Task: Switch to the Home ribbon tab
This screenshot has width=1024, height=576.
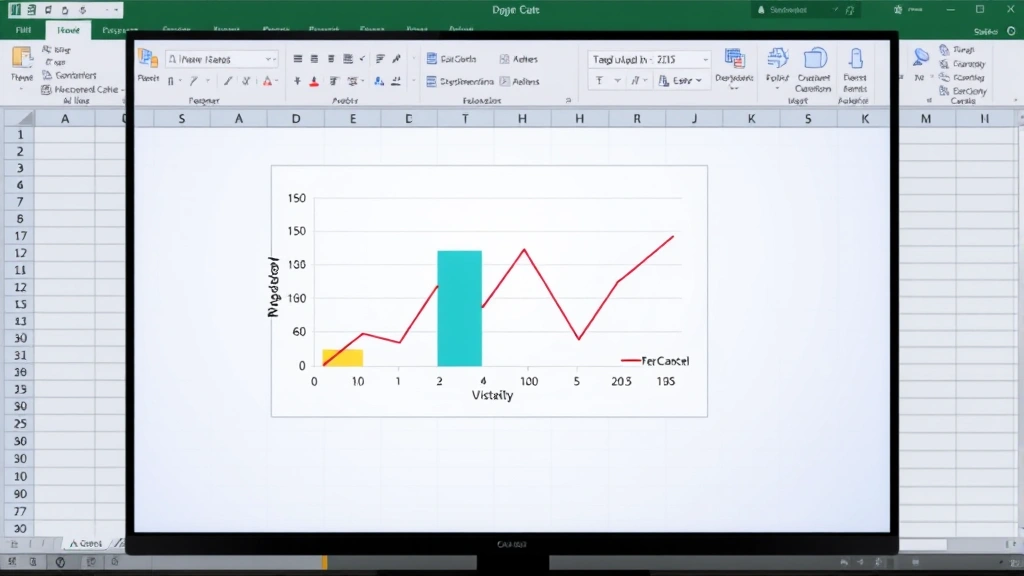Action: click(x=67, y=30)
